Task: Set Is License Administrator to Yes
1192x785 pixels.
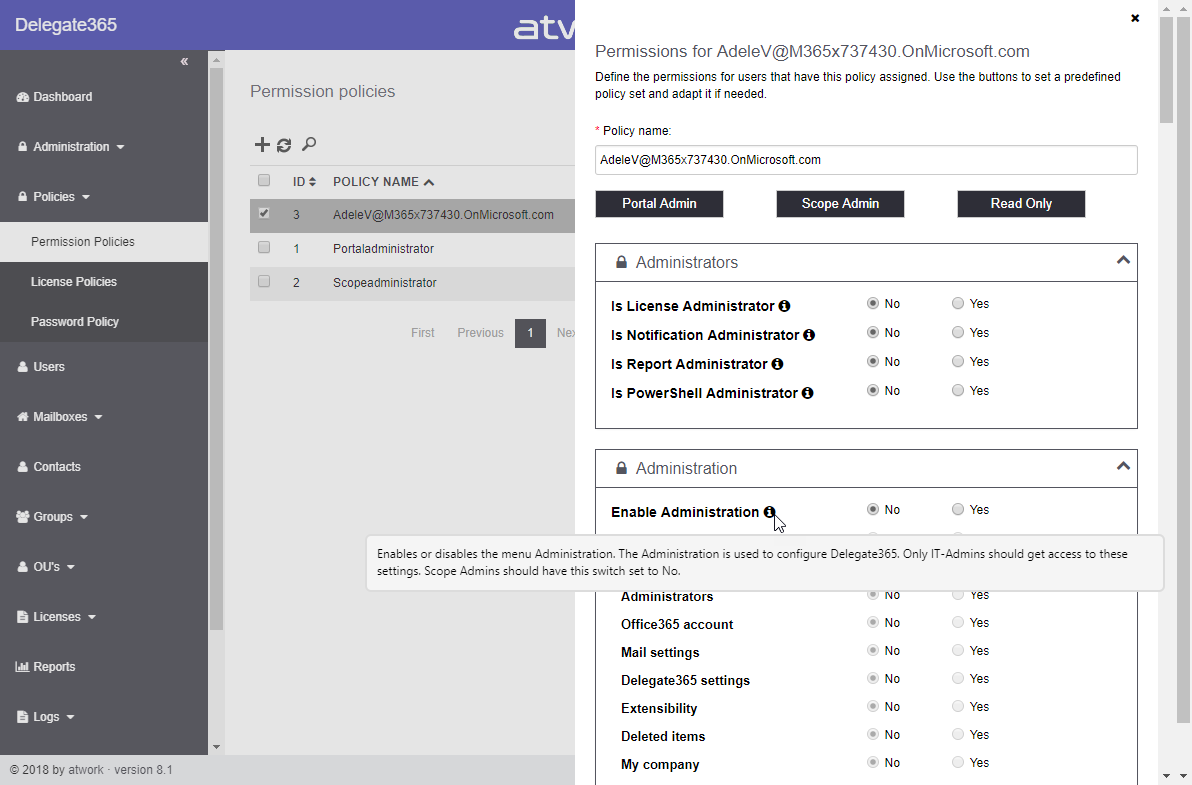Action: coord(958,303)
